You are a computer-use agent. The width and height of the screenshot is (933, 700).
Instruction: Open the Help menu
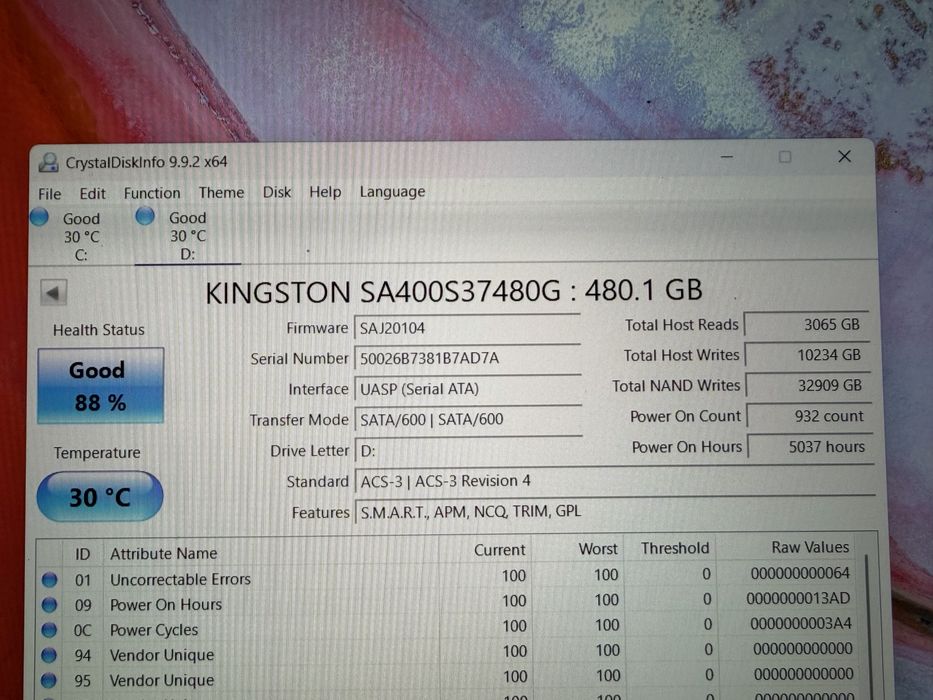325,192
